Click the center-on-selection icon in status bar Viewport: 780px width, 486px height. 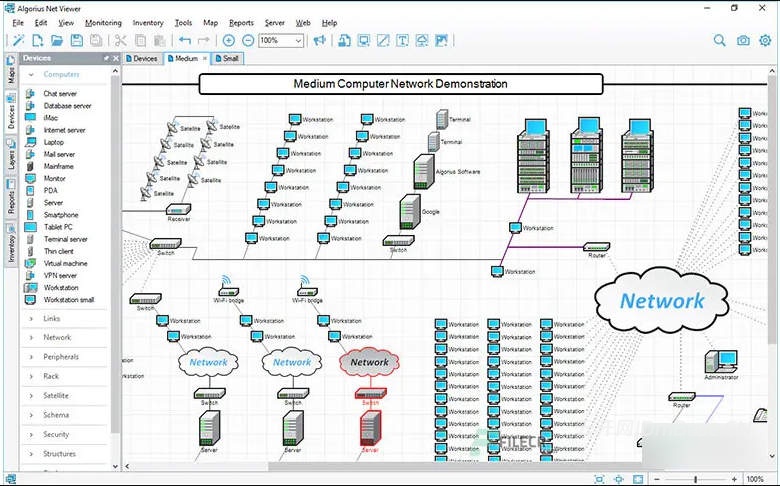pyautogui.click(x=618, y=480)
